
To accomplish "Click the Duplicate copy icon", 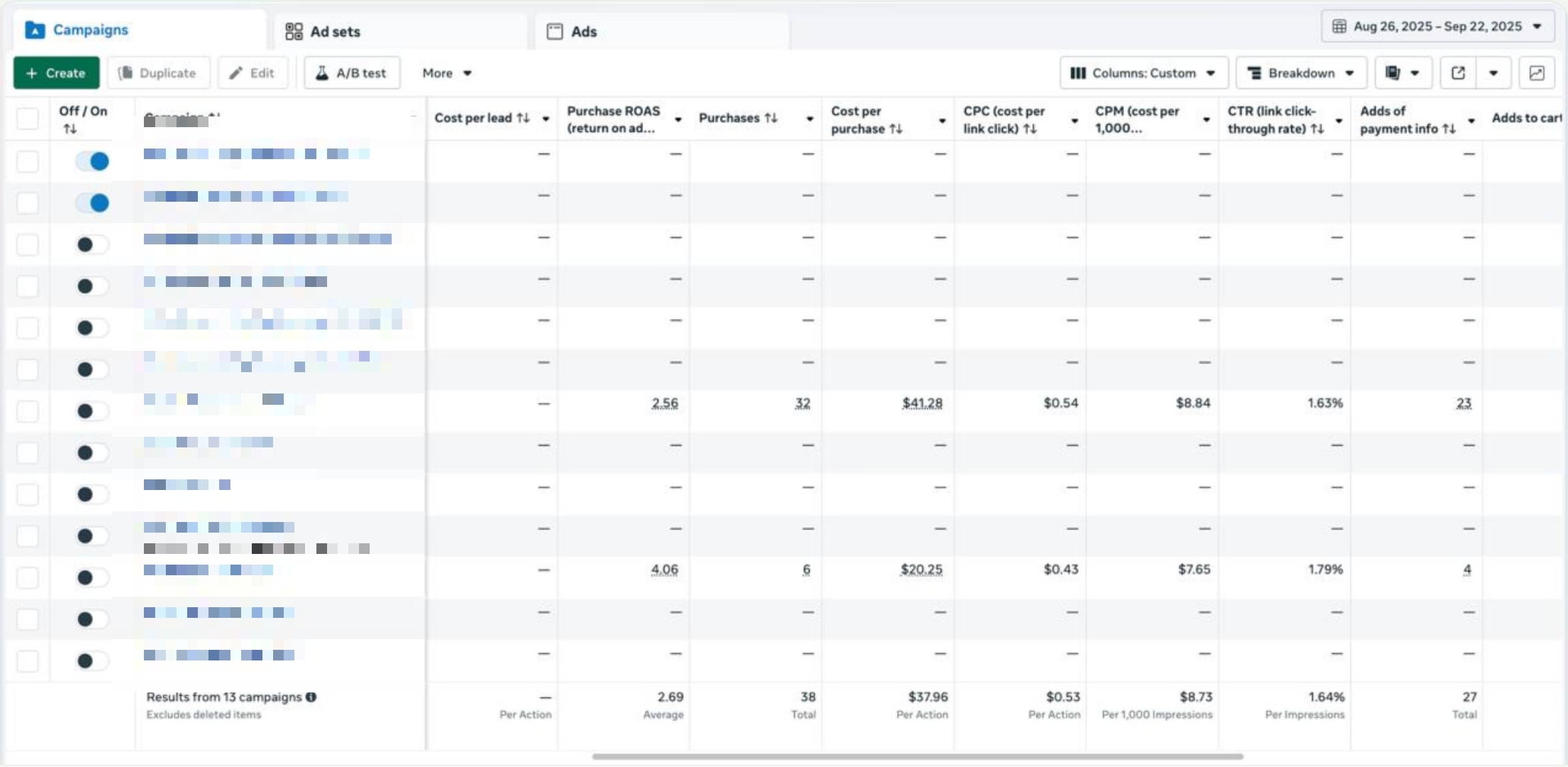I will click(125, 73).
